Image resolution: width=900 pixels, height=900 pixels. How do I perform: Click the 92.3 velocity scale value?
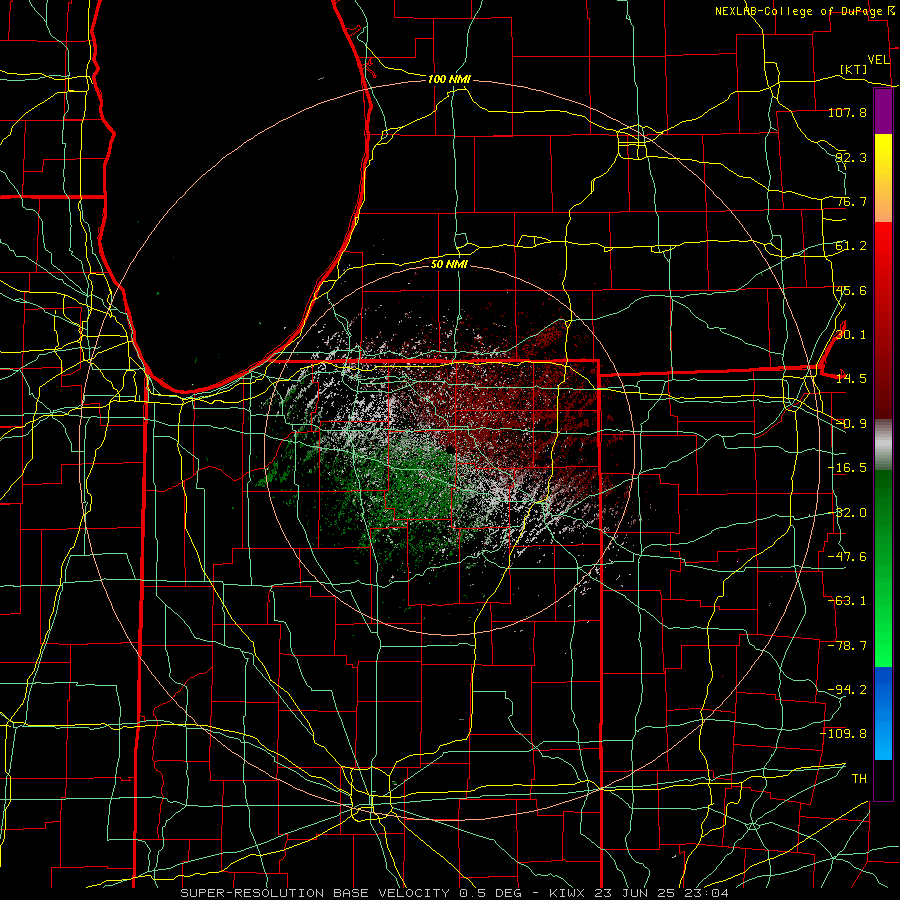[x=851, y=157]
